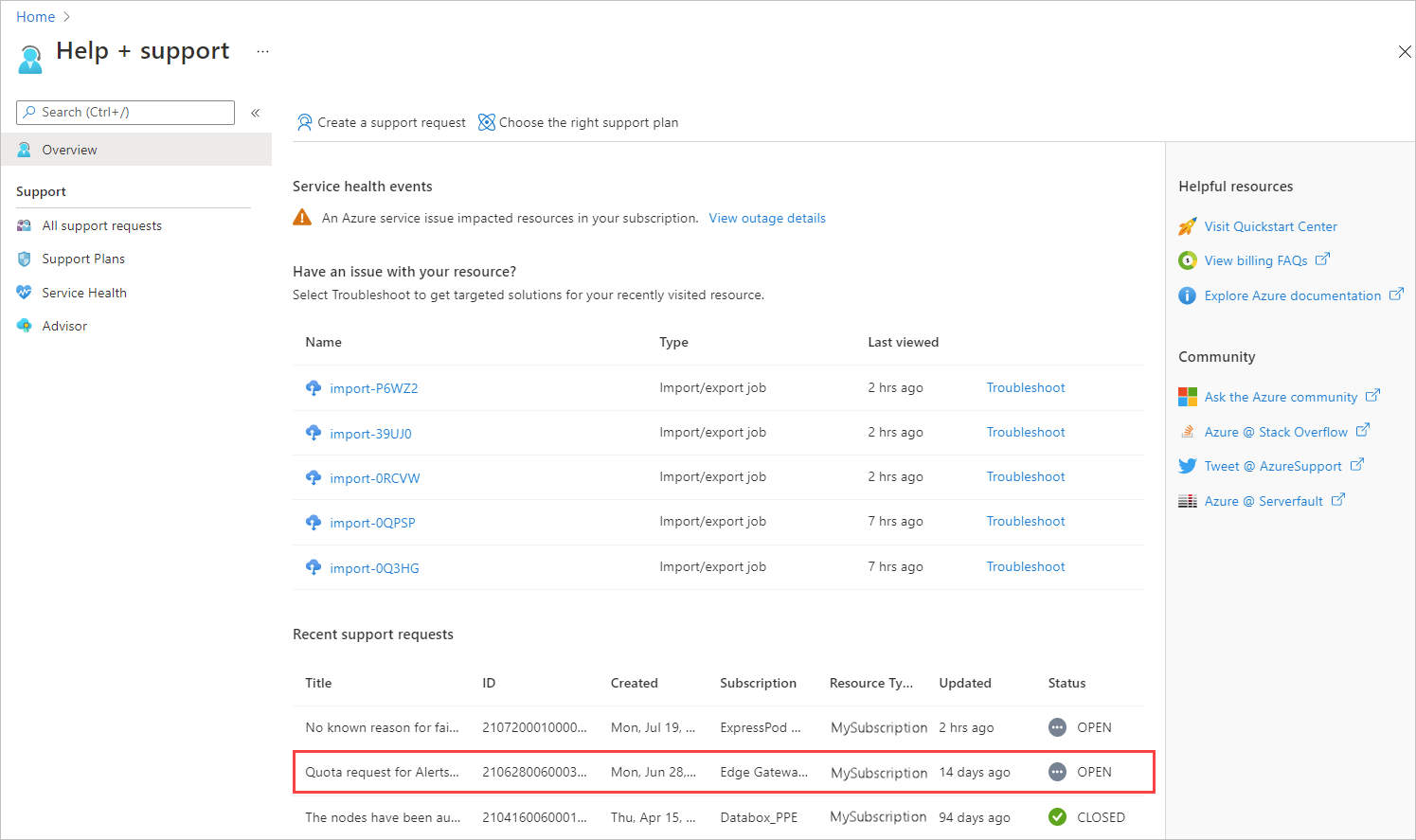1416x840 pixels.
Task: Click the info icon beside Explore Azure documentation
Action: (1187, 295)
